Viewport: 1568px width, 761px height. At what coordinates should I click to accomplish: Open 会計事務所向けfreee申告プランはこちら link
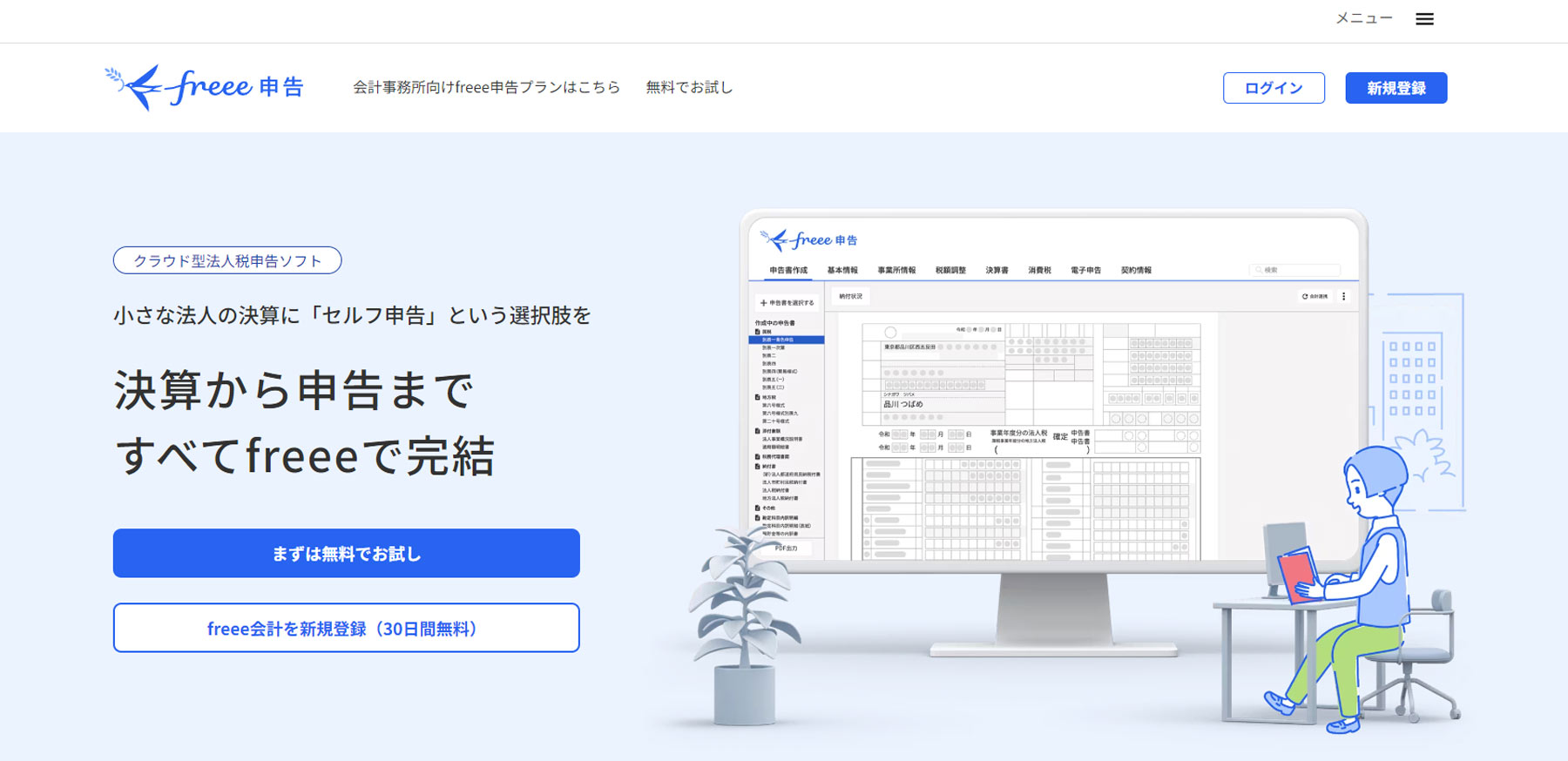pos(486,87)
